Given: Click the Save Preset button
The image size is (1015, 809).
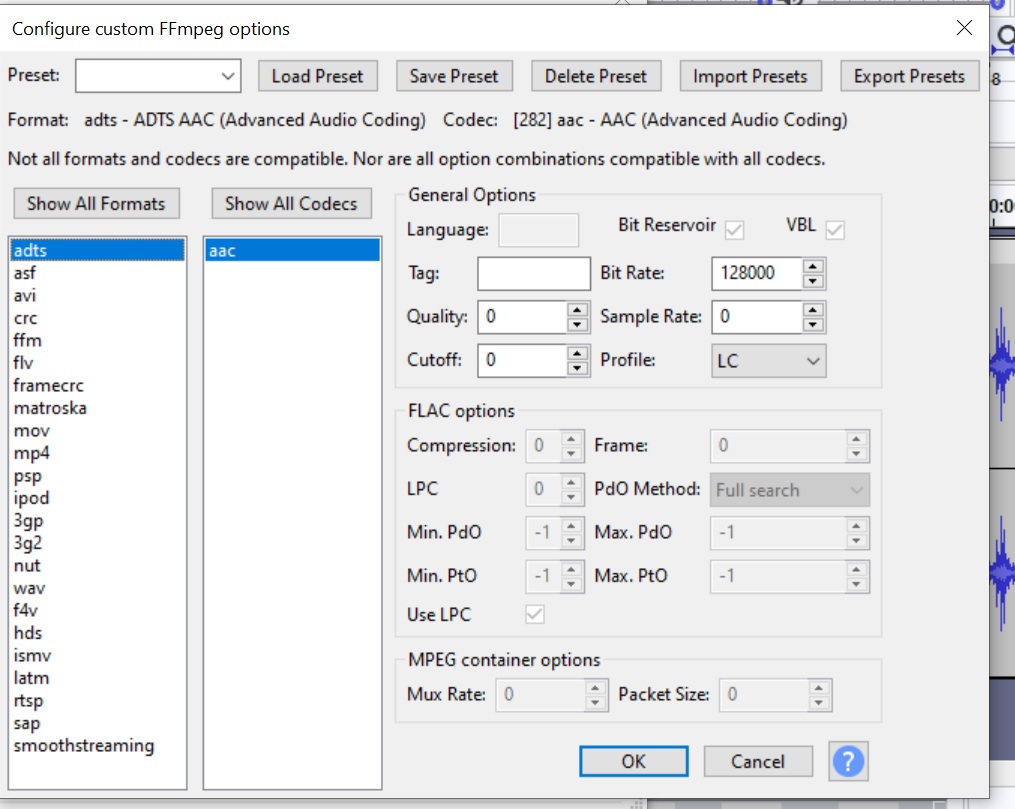Looking at the screenshot, I should (x=454, y=76).
